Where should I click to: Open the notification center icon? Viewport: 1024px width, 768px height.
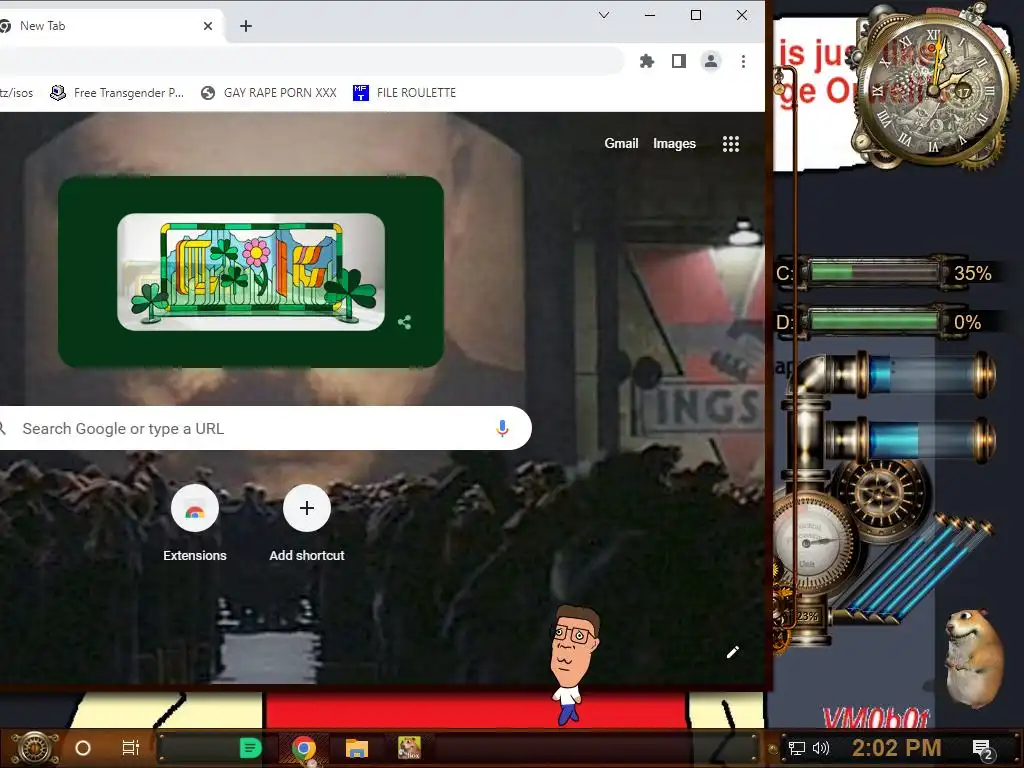pyautogui.click(x=982, y=750)
